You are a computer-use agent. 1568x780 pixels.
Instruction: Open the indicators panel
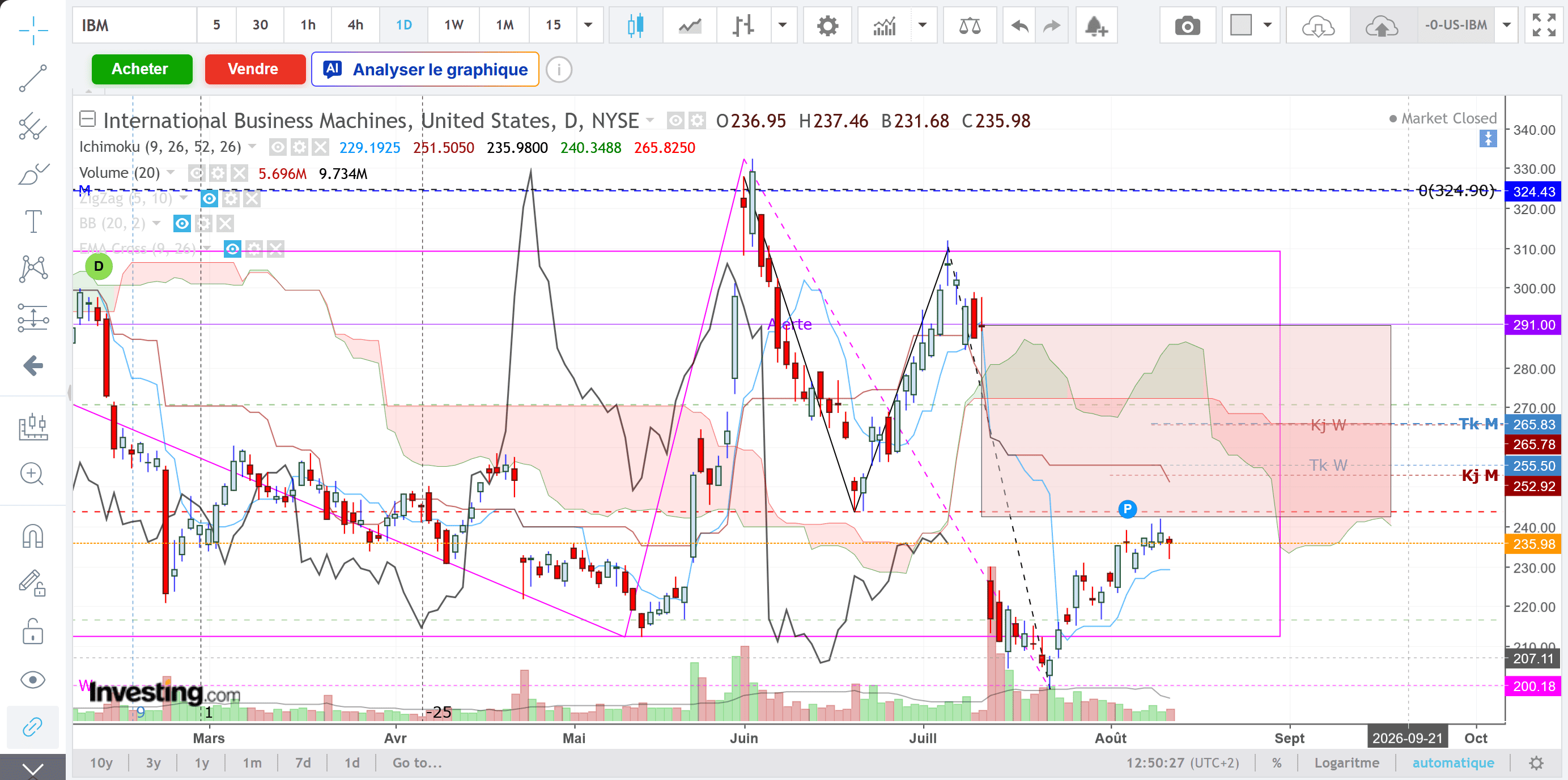(885, 25)
